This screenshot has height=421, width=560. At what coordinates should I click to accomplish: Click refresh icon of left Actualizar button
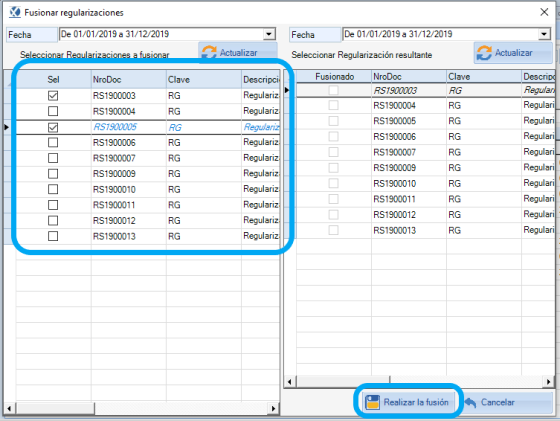pyautogui.click(x=209, y=53)
